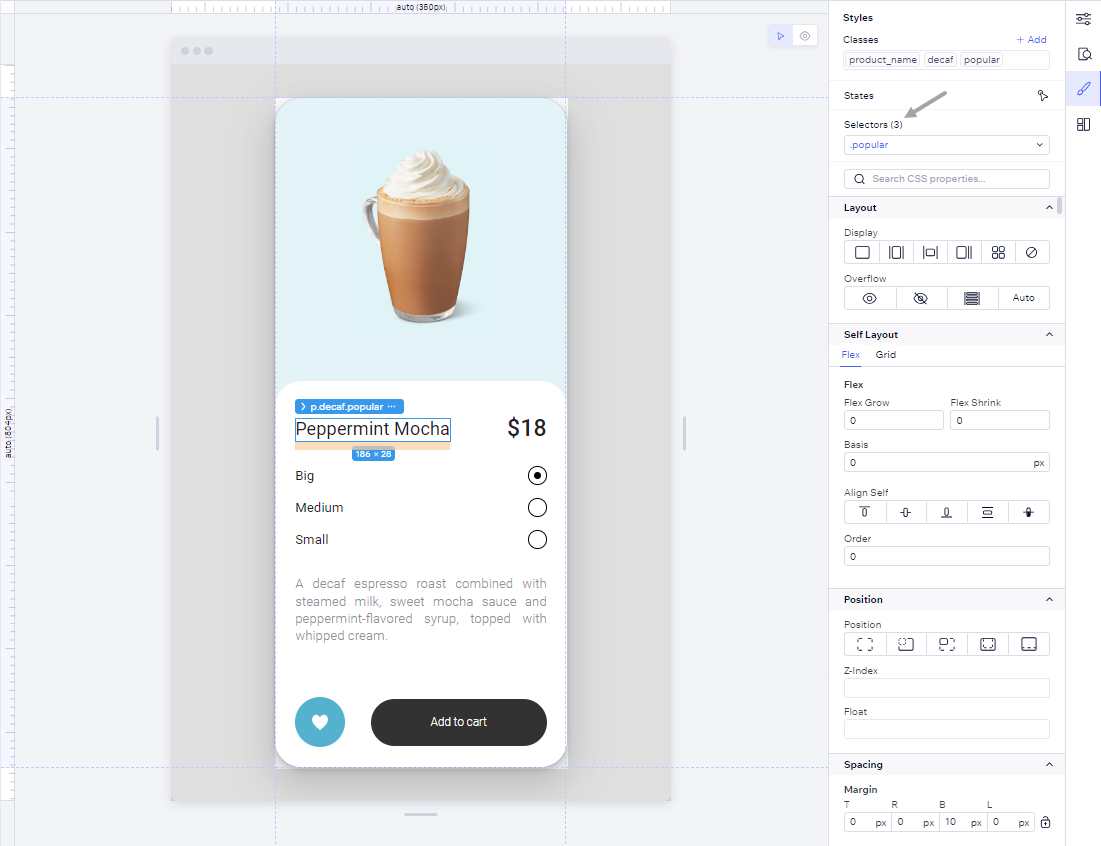The width and height of the screenshot is (1101, 846).
Task: Set position to static
Action: click(x=864, y=645)
